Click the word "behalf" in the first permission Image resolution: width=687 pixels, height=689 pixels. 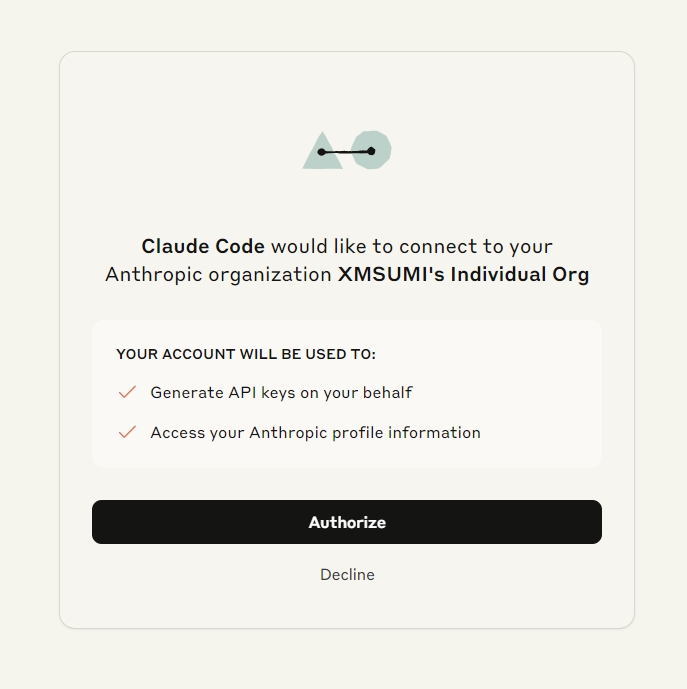click(388, 392)
